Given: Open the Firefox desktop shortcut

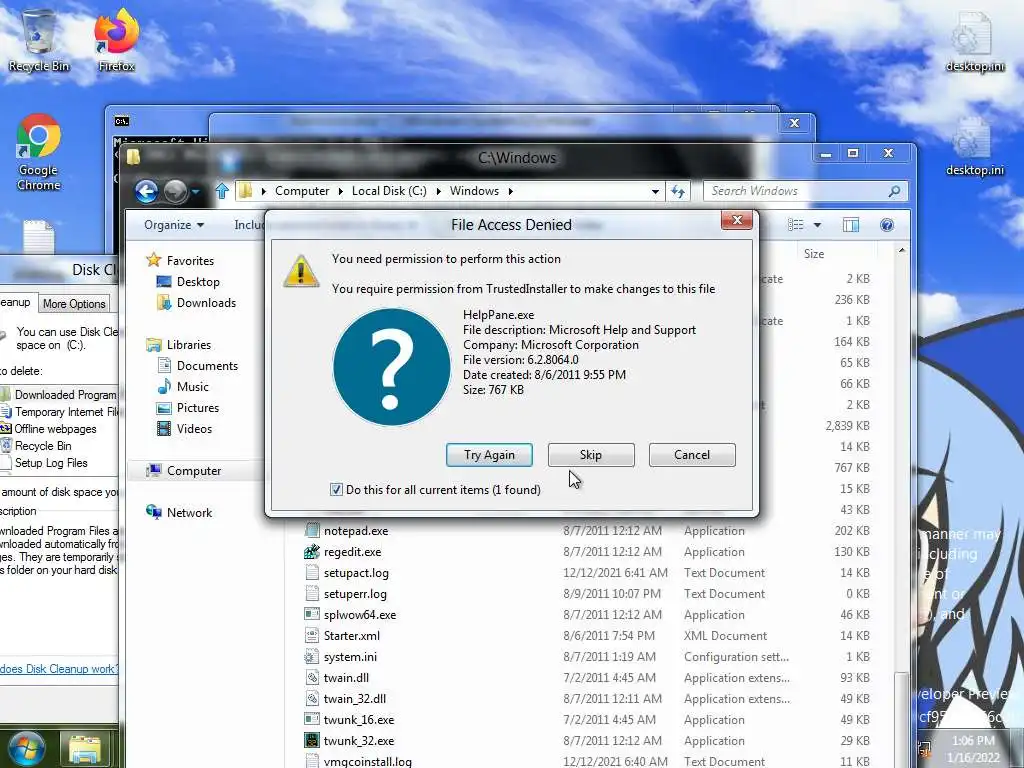Looking at the screenshot, I should (116, 40).
